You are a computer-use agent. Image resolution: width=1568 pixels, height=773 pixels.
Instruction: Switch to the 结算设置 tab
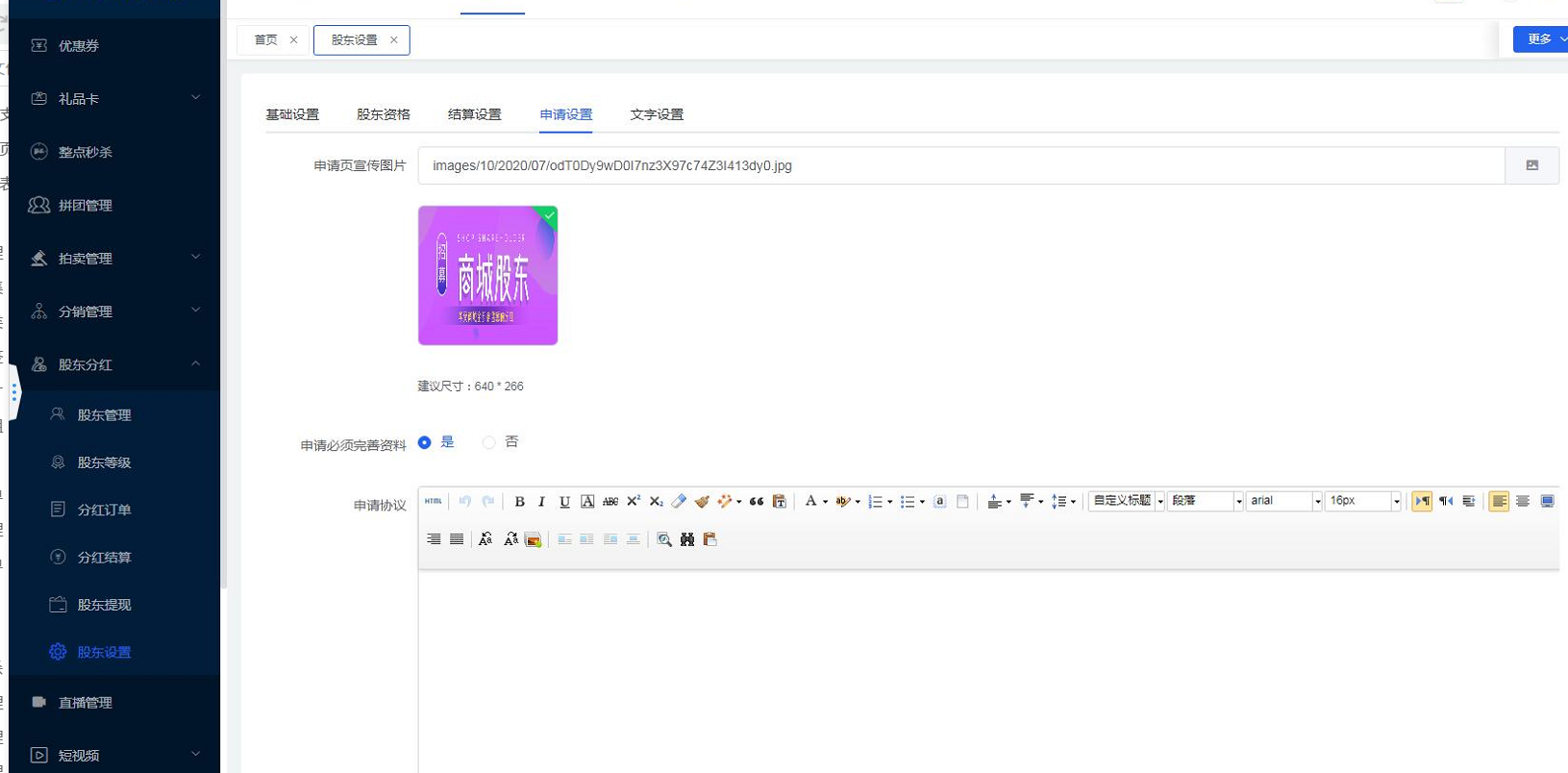tap(475, 114)
